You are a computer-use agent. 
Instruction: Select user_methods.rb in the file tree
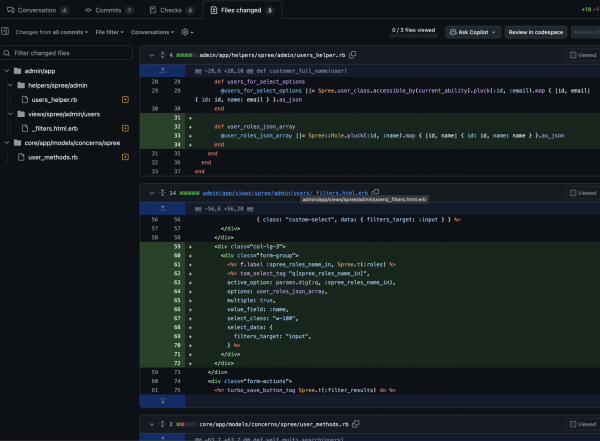[53, 157]
